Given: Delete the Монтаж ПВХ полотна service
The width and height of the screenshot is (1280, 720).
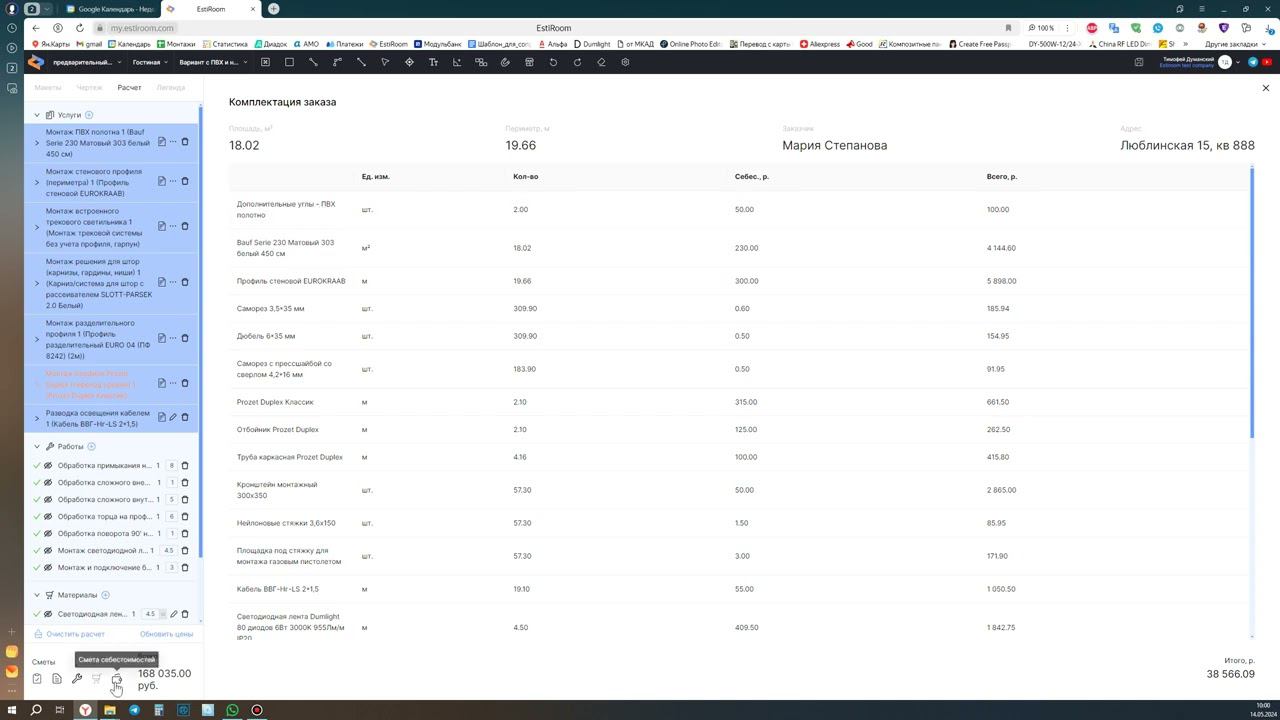Looking at the screenshot, I should [x=185, y=142].
